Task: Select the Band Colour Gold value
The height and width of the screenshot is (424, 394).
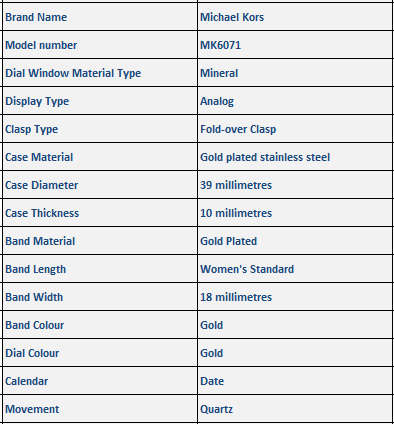Action: pos(211,325)
